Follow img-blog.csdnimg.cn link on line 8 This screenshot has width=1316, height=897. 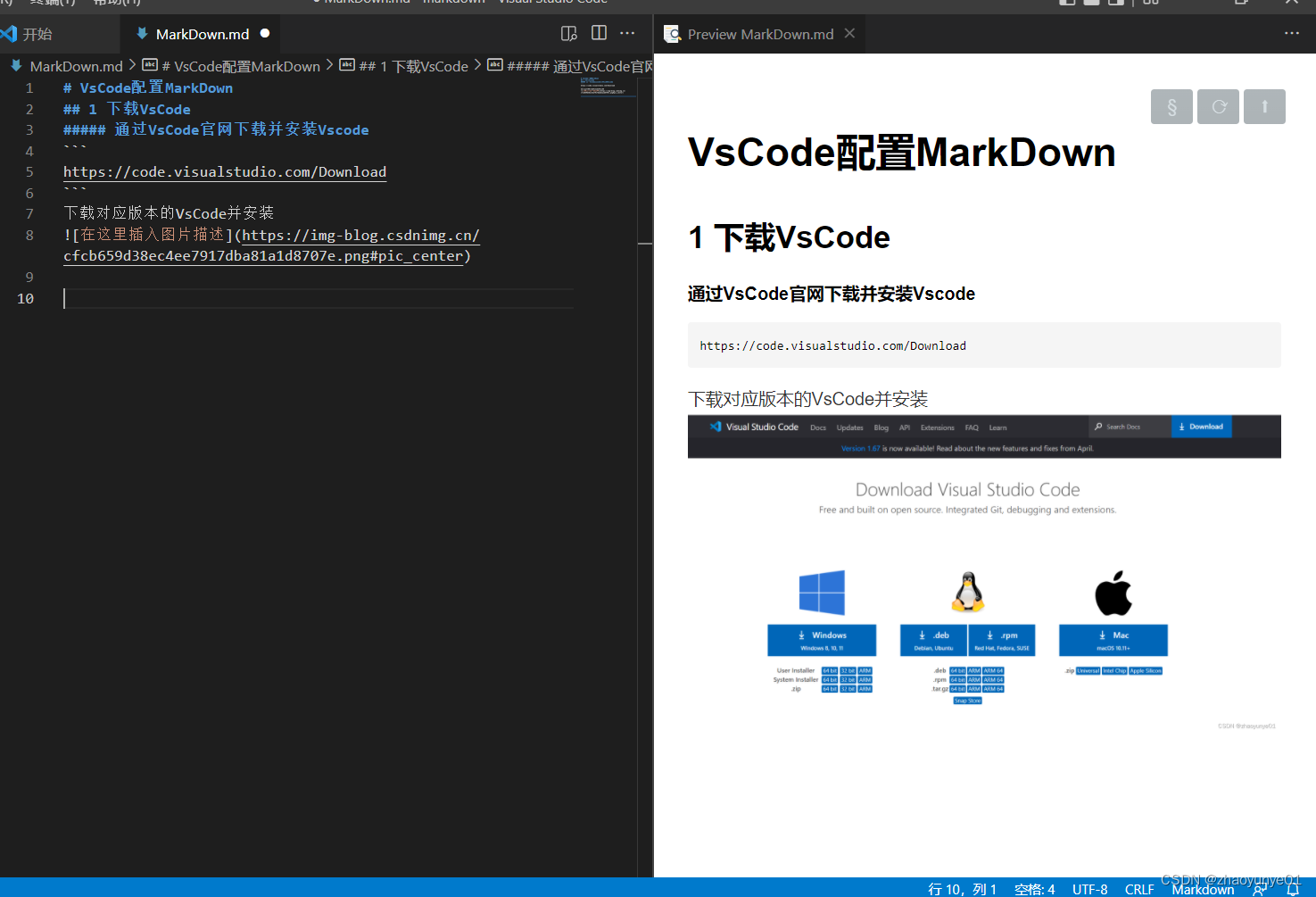360,235
